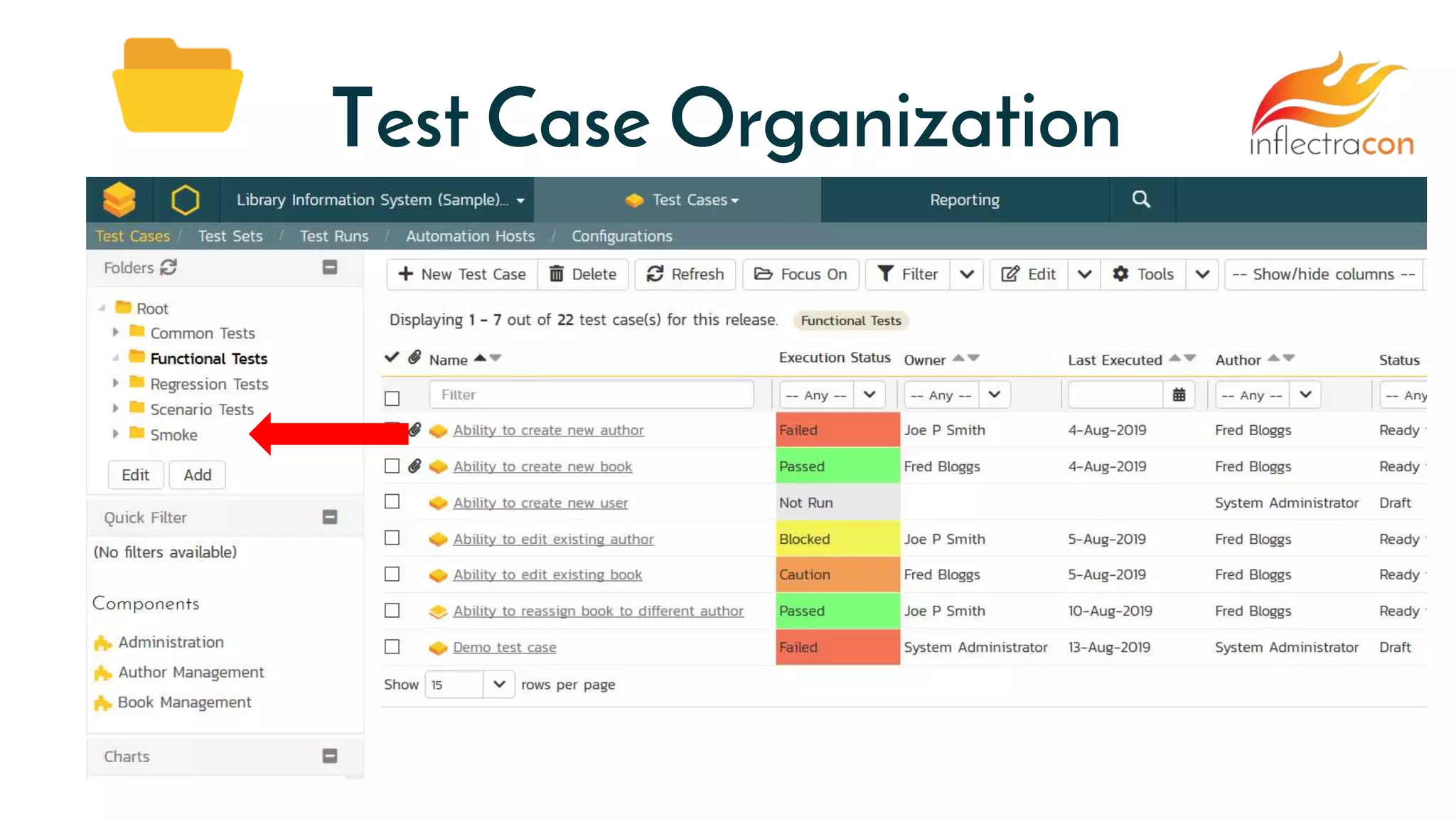The image size is (1456, 819).
Task: Tick the filter row select-all checkbox
Action: (x=392, y=398)
